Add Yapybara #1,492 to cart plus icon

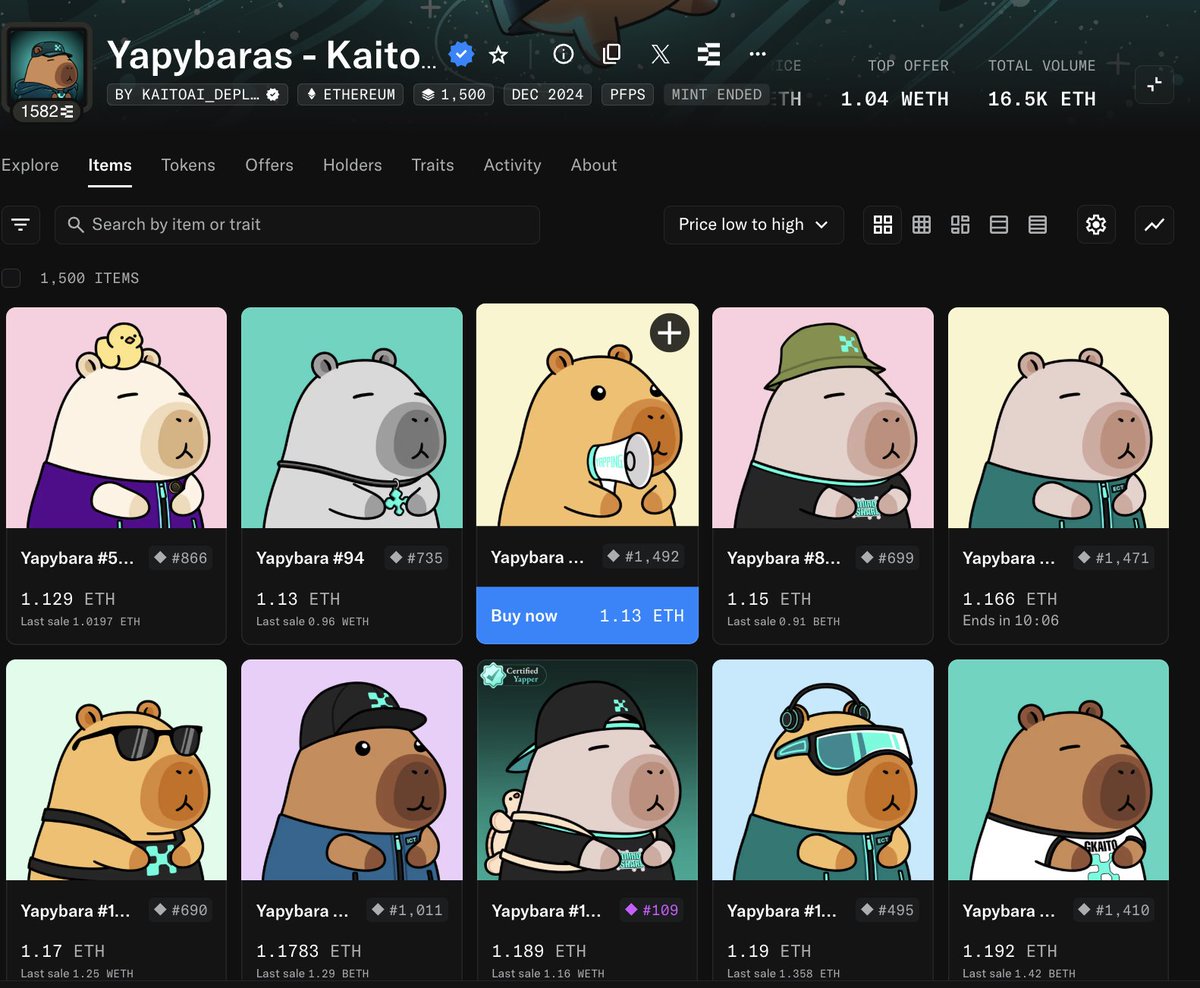670,333
